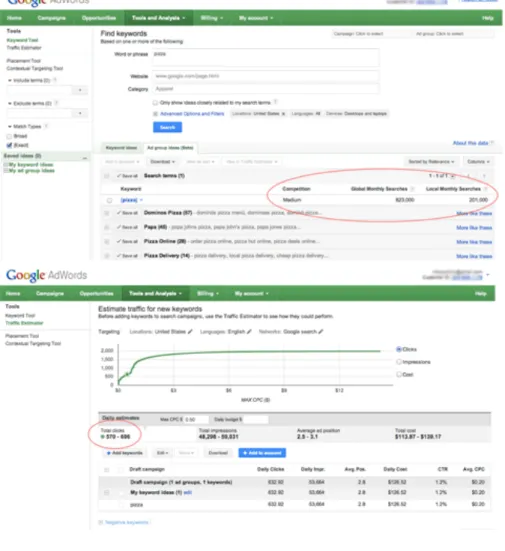
Task: Click help icon beside Local Monthly Searches
Action: 485,189
